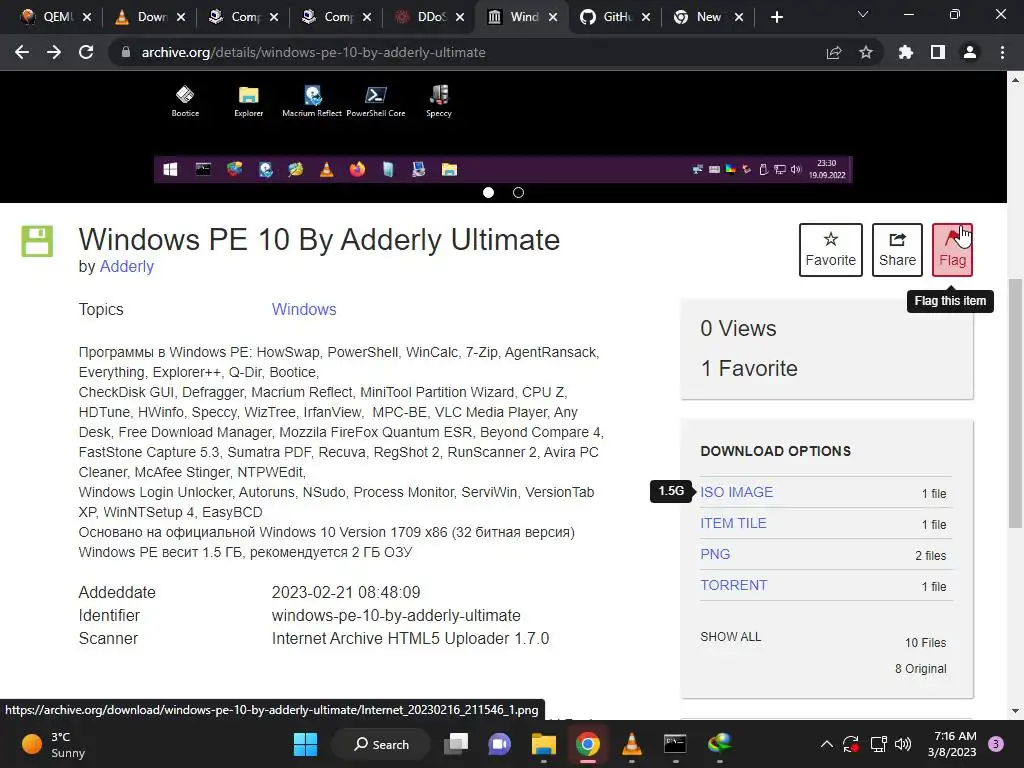Click the Internet Archive HTML5 Uploader 1.7.0 text
1024x768 pixels.
[410, 639]
